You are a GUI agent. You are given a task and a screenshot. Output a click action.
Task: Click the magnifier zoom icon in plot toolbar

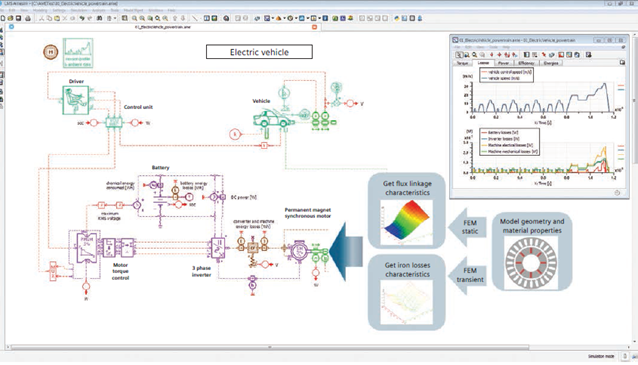pos(474,55)
